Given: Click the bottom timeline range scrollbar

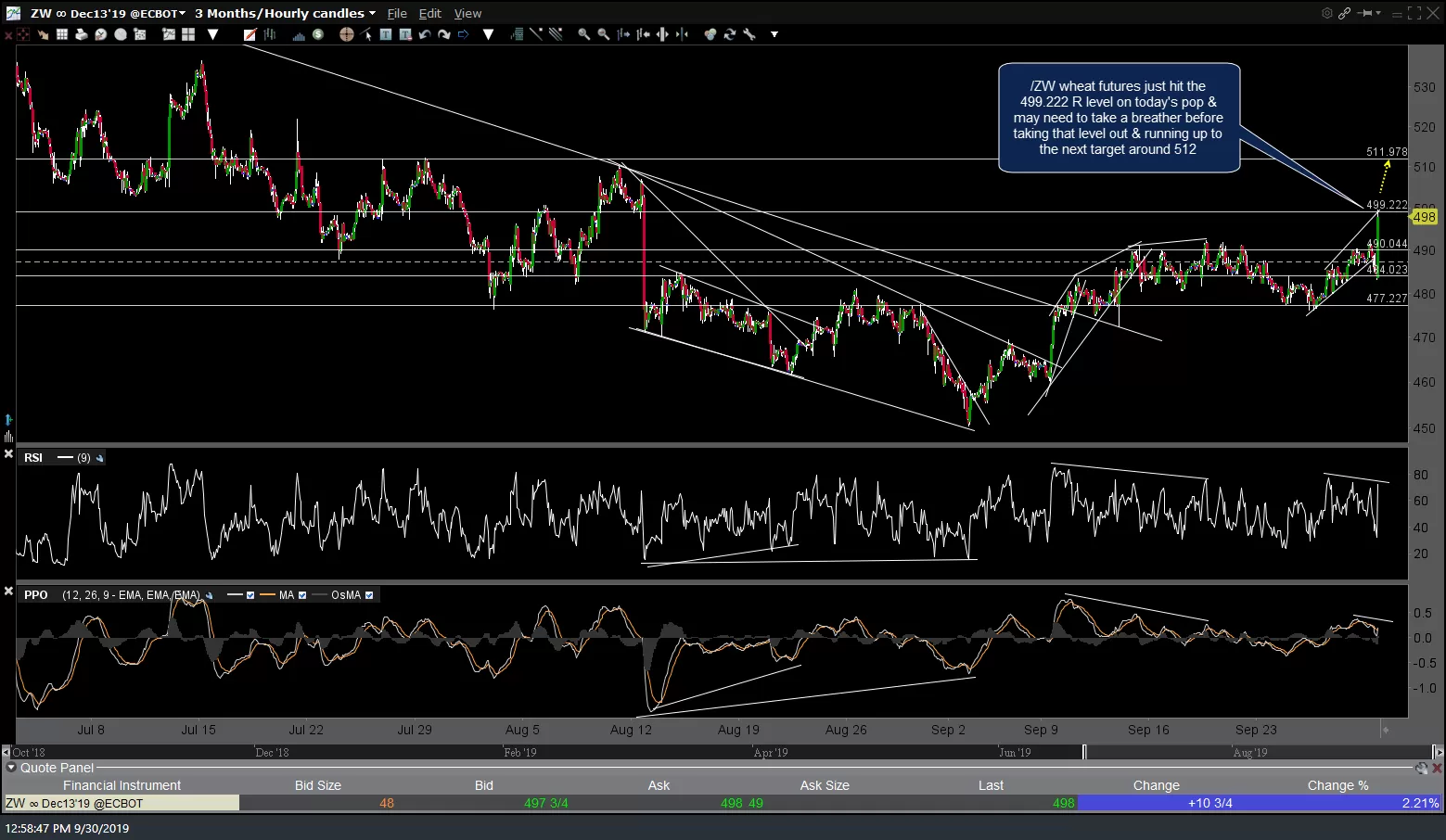Looking at the screenshot, I should tap(723, 752).
